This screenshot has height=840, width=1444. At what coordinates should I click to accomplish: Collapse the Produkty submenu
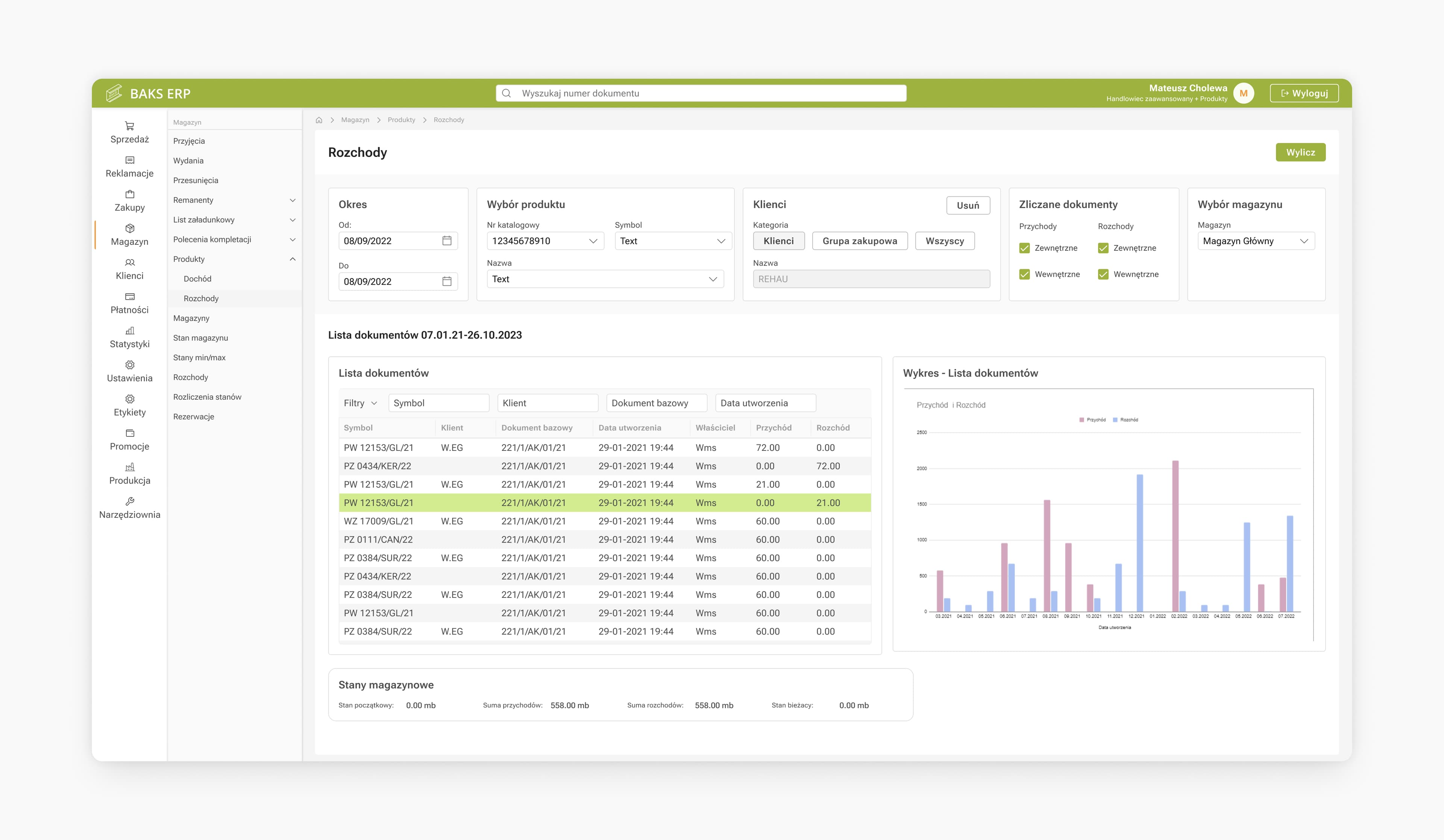(292, 259)
